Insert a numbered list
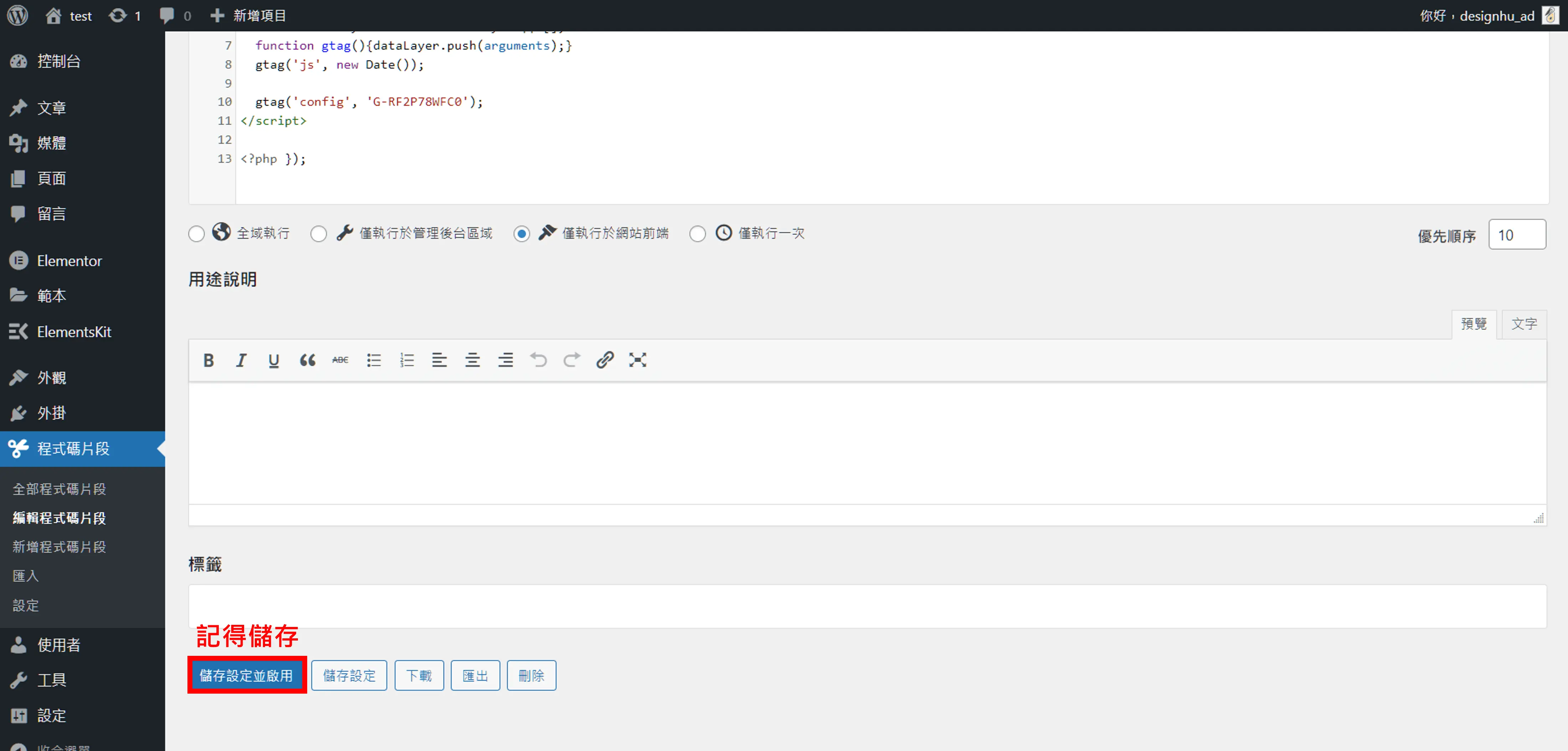The width and height of the screenshot is (1568, 751). click(407, 360)
